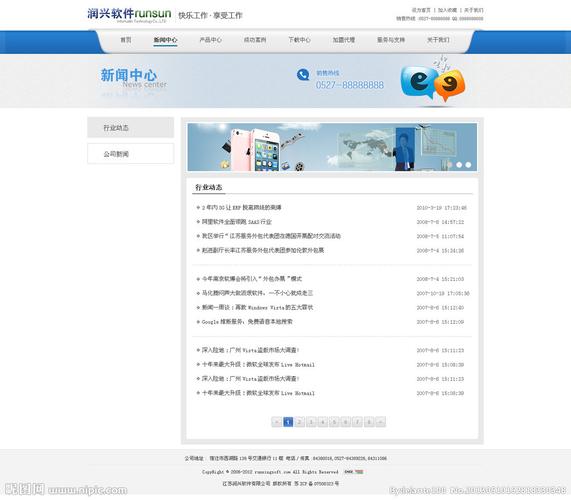Go to the previous page with the left arrow
Image resolution: width=571 pixels, height=500 pixels.
click(x=276, y=422)
